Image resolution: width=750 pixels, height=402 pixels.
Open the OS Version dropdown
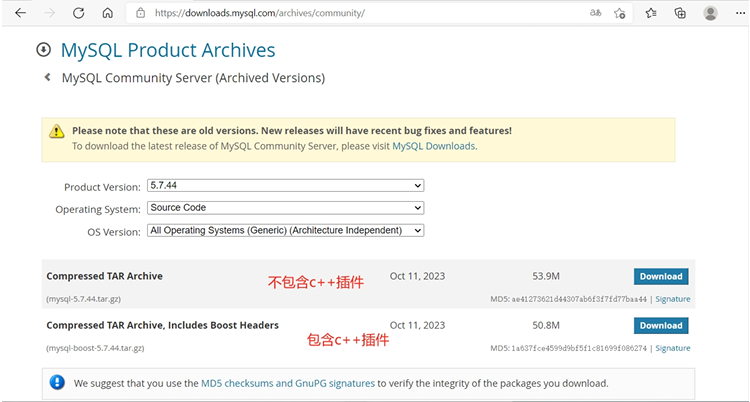286,231
